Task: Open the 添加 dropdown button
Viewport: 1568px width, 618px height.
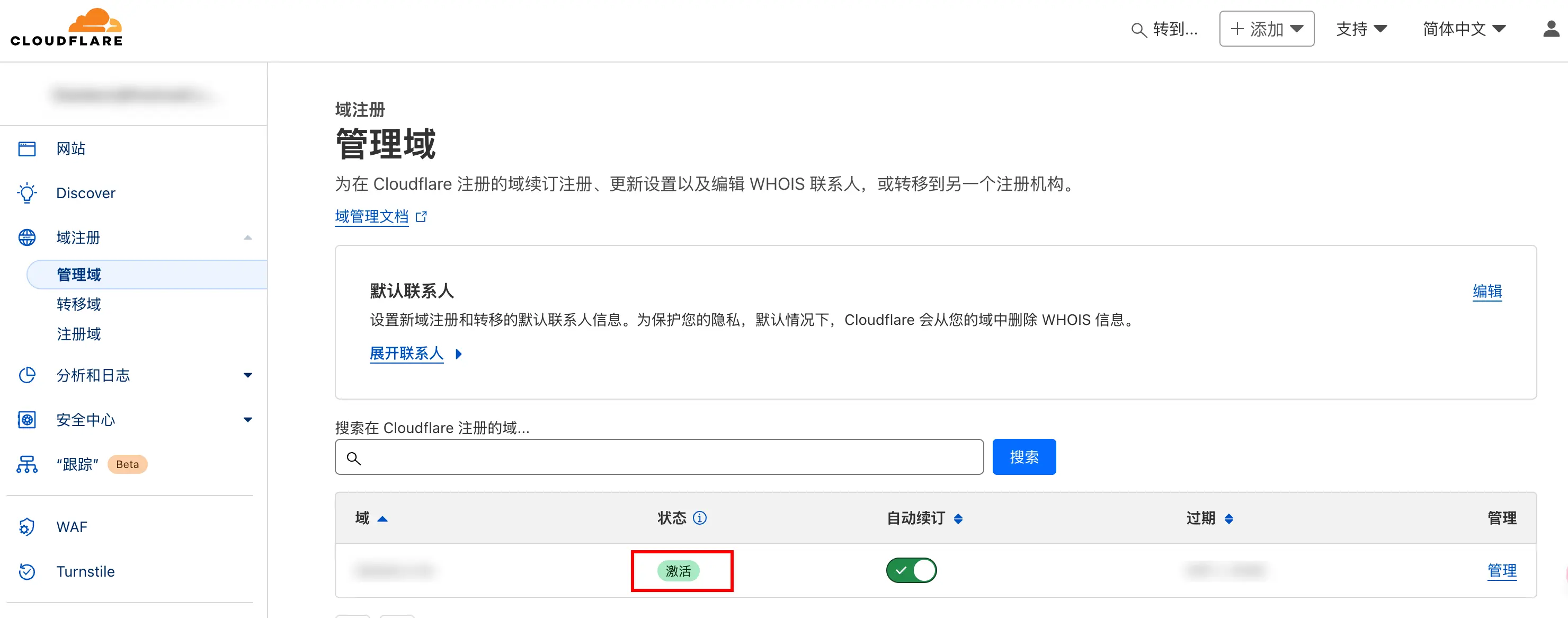Action: [x=1266, y=29]
